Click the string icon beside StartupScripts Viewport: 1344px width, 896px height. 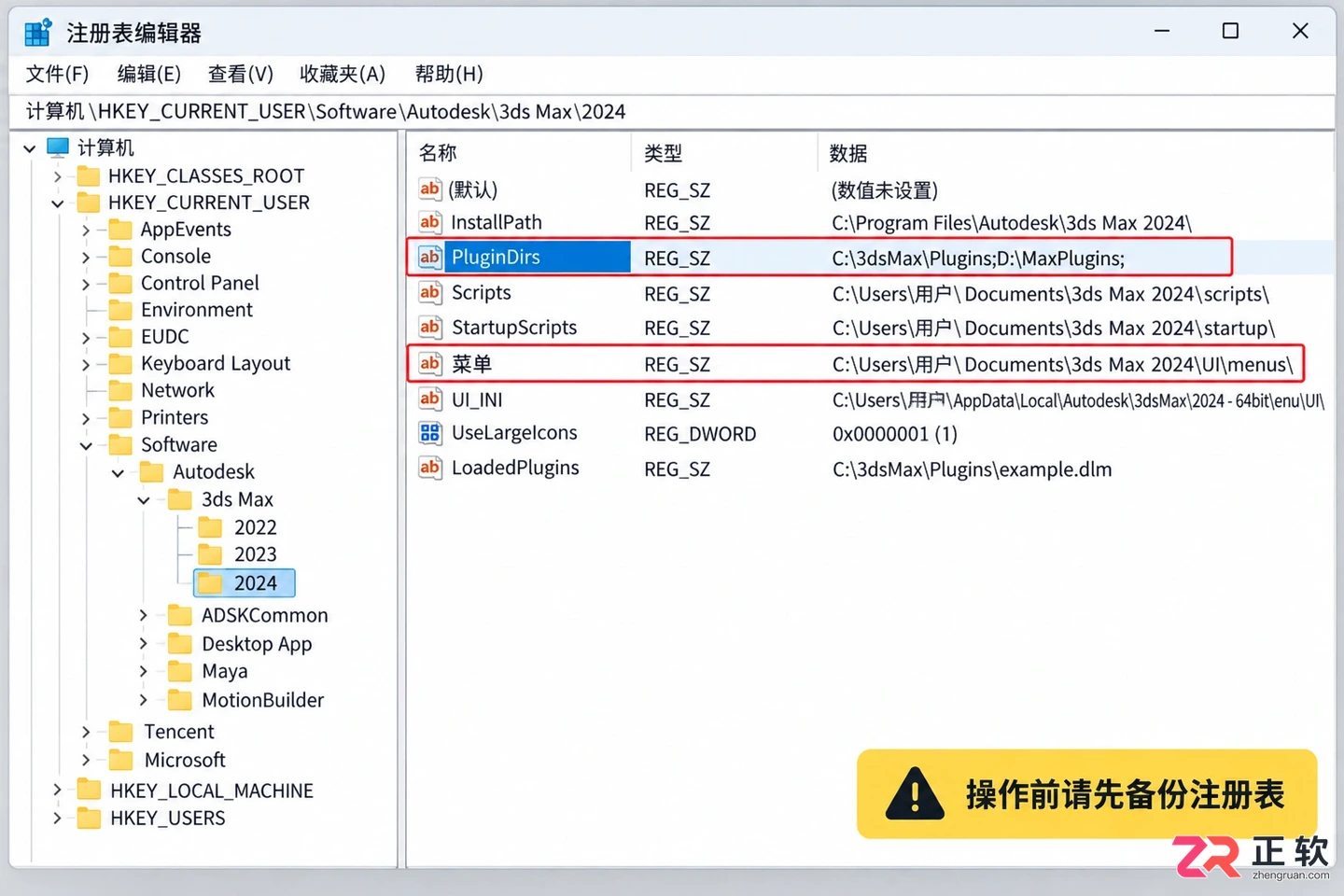point(429,327)
